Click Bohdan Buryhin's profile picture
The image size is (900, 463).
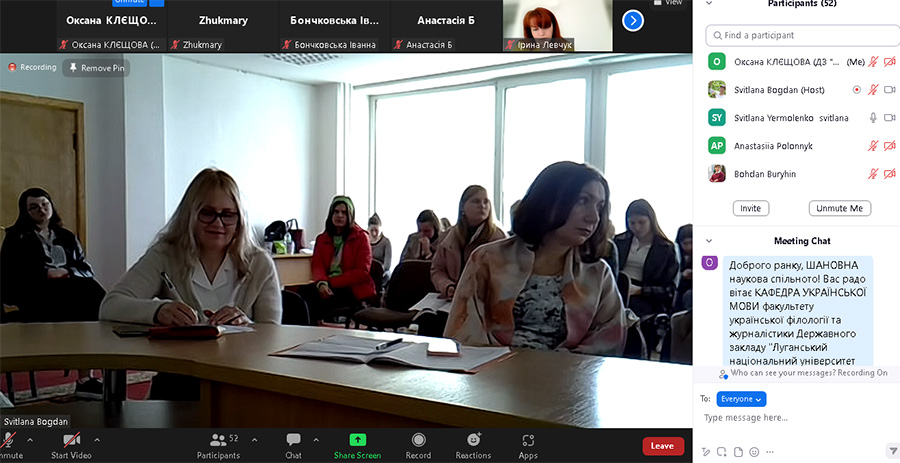[x=716, y=174]
